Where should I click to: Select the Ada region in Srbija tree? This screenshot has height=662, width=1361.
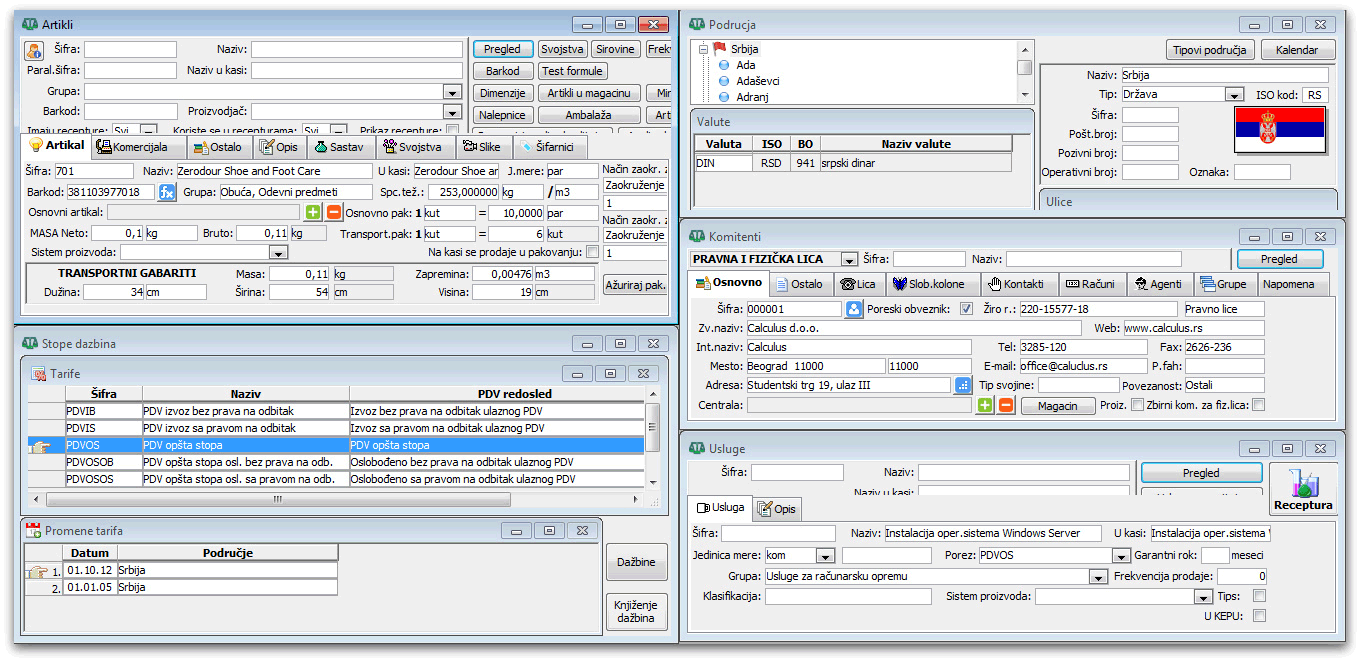745,65
